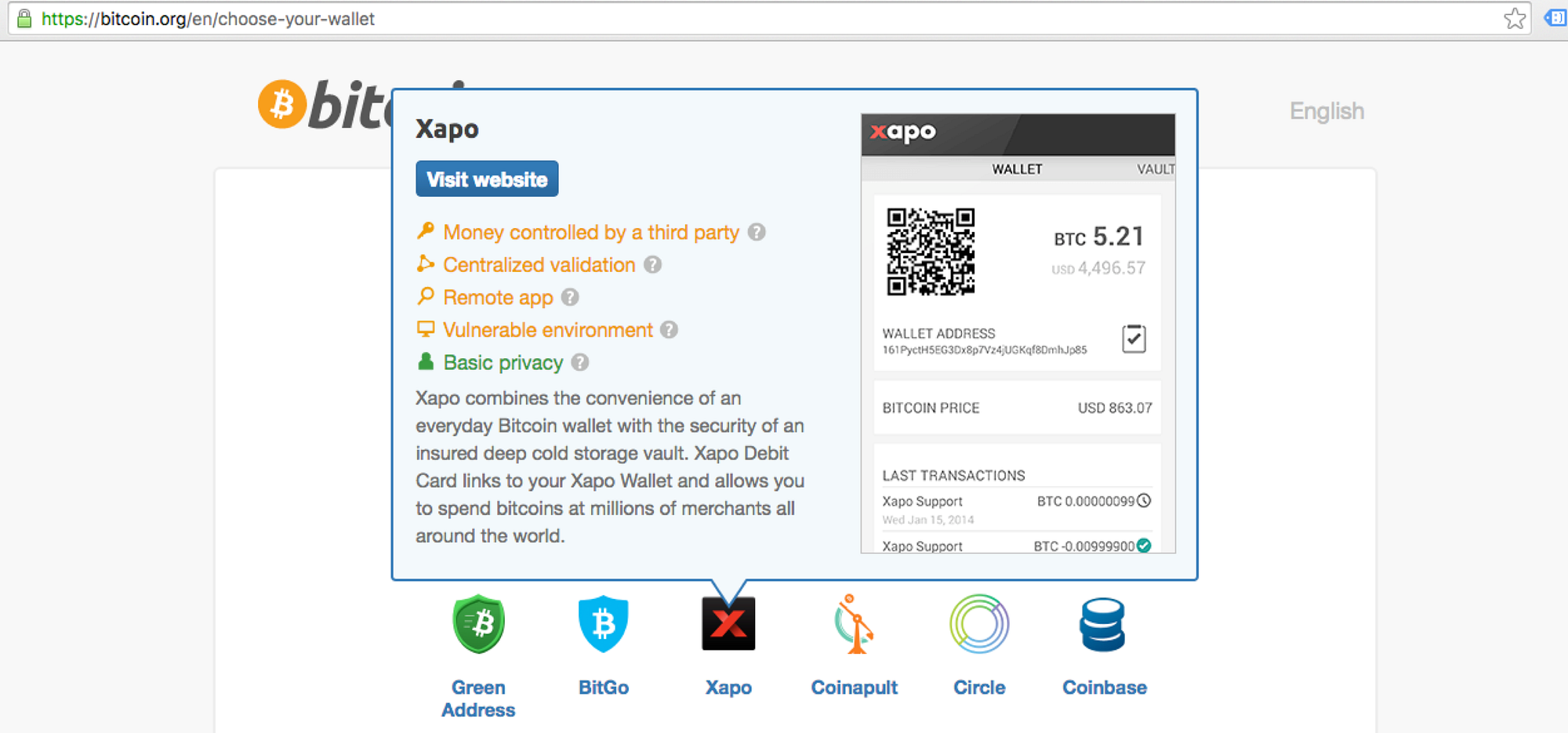1568x733 pixels.
Task: Choose the Xapo red X wallet icon
Action: 728,624
